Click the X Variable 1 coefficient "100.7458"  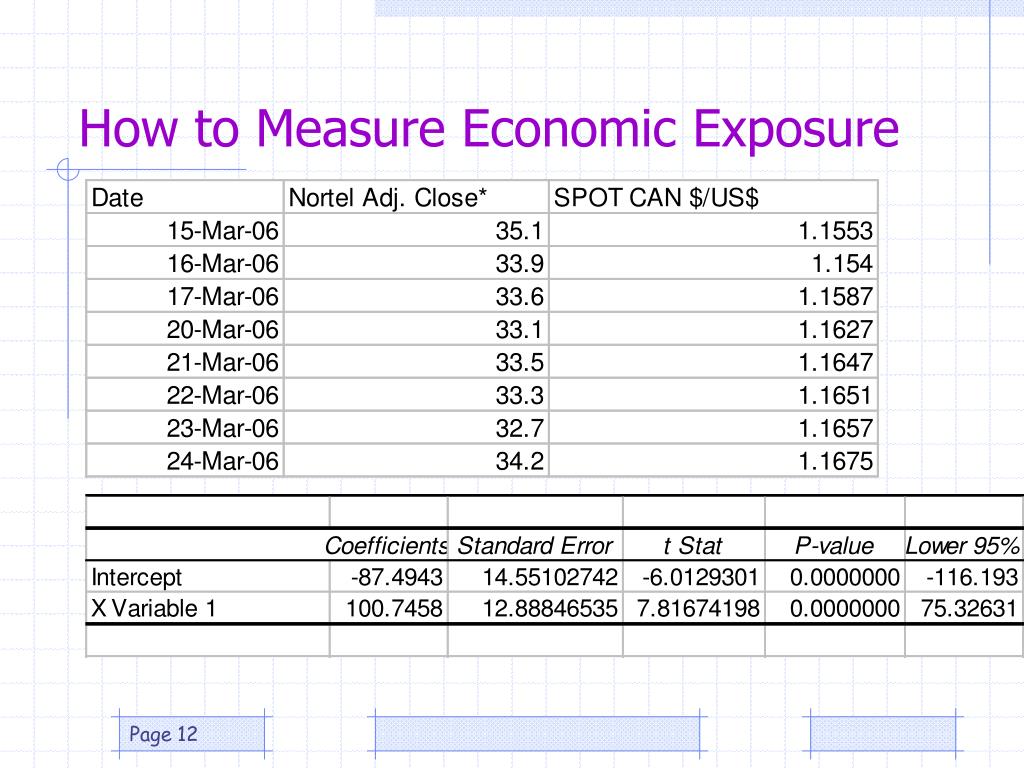pos(389,608)
